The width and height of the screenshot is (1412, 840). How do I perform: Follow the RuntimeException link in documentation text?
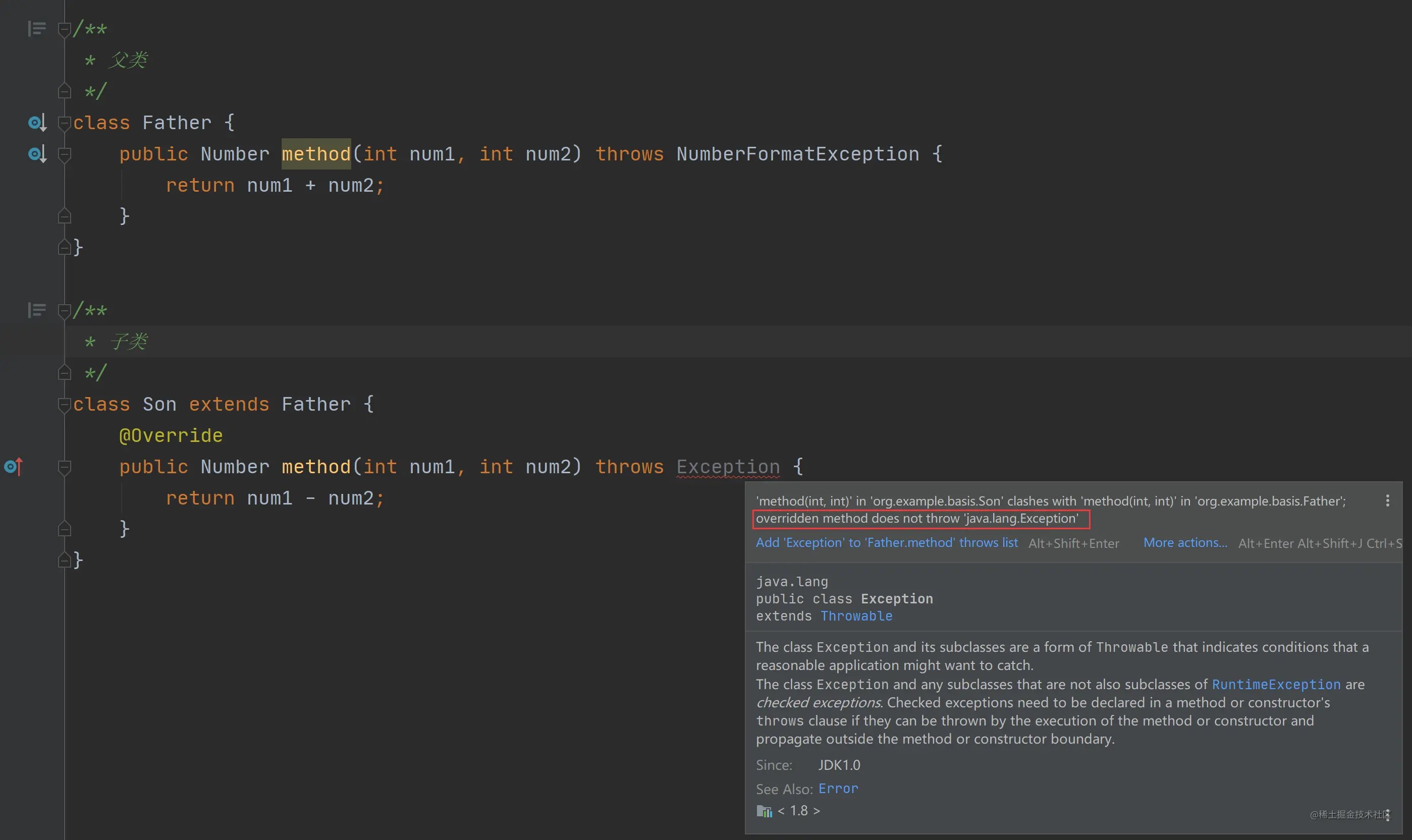pyautogui.click(x=1276, y=684)
